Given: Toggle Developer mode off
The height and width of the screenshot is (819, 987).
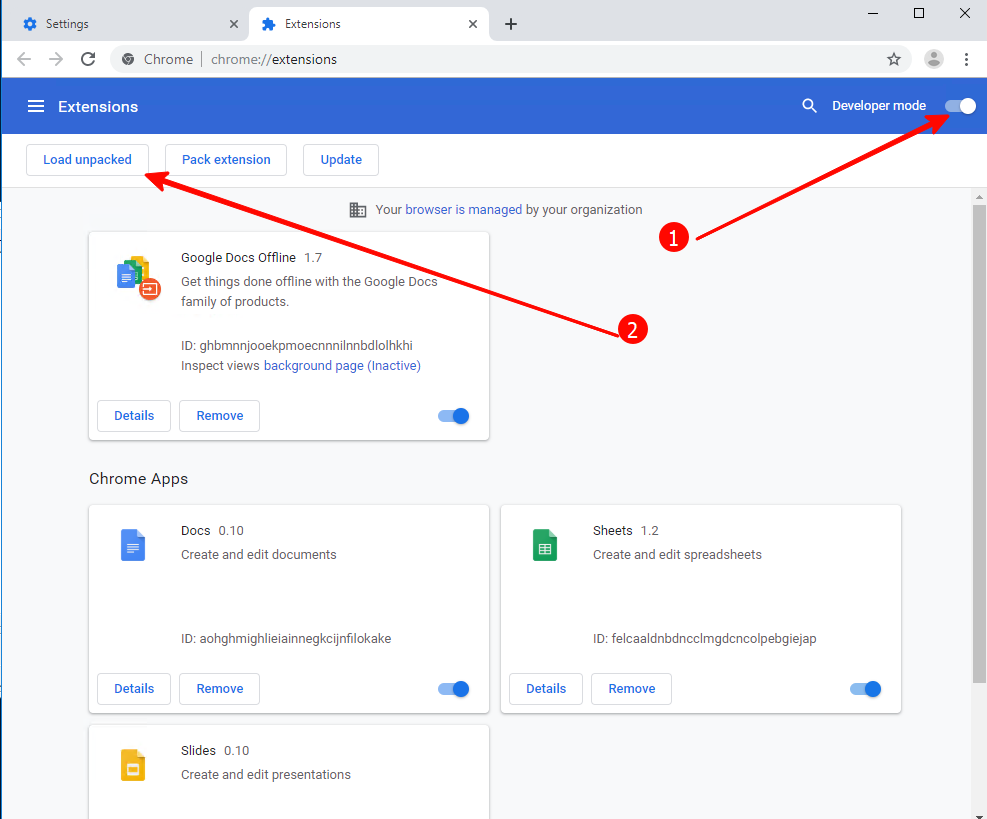Looking at the screenshot, I should [961, 106].
